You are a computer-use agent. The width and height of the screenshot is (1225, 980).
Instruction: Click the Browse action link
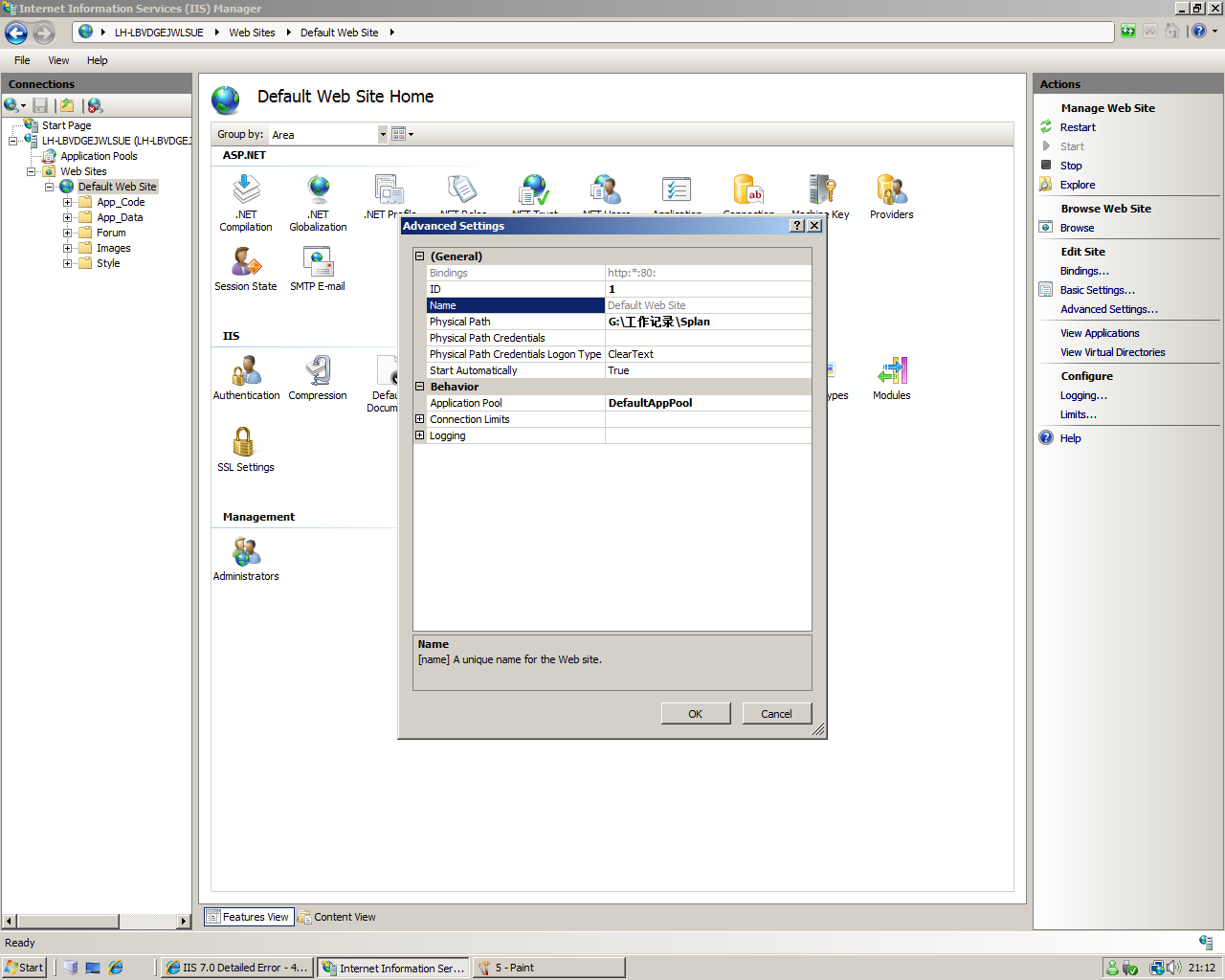pos(1077,228)
